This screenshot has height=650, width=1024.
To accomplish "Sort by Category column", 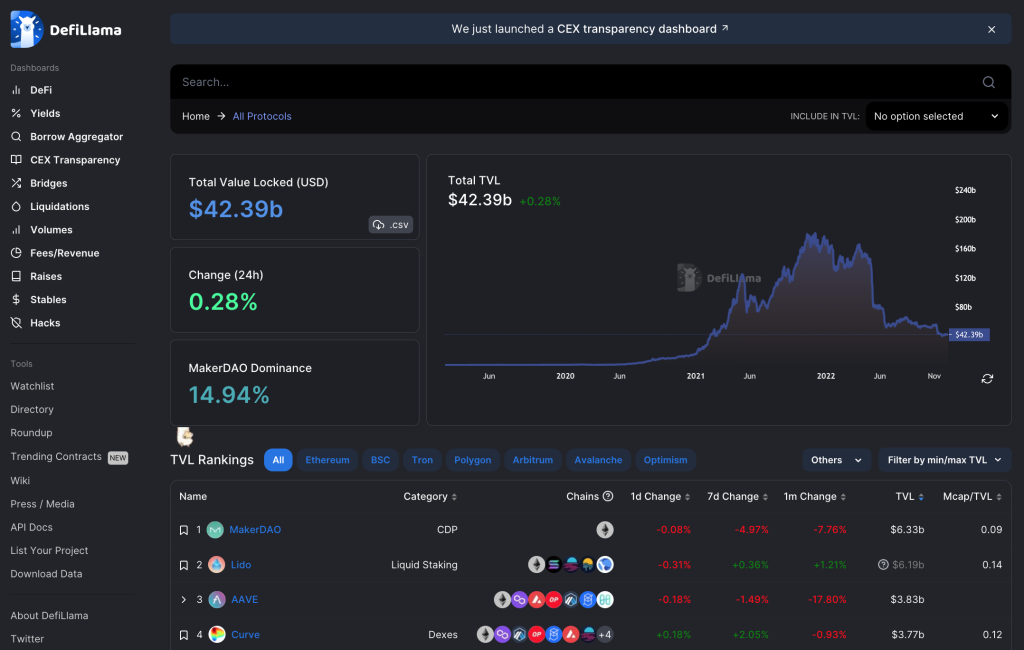I will tap(430, 496).
